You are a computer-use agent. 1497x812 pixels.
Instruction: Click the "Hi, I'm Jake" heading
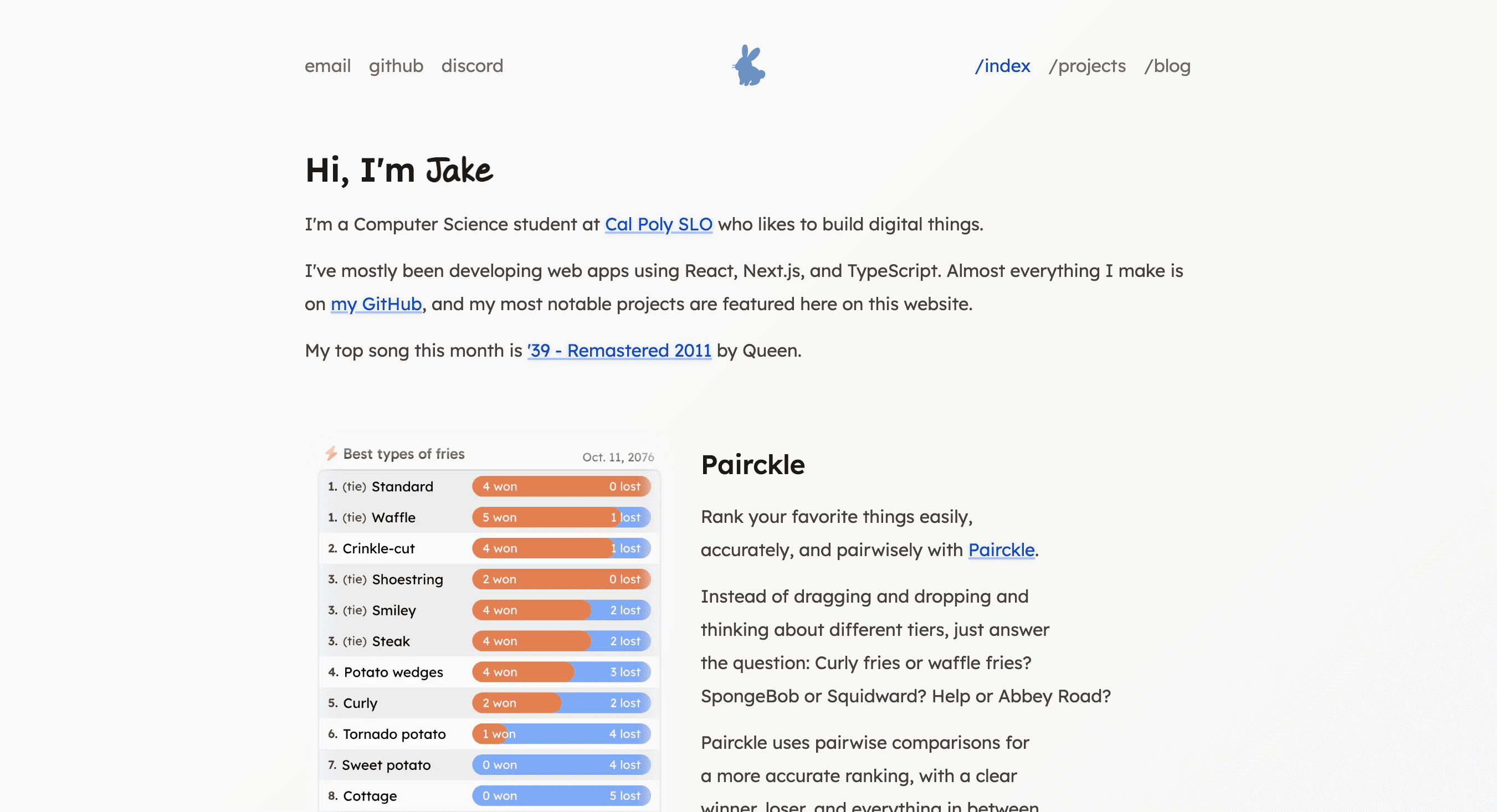[x=399, y=169]
